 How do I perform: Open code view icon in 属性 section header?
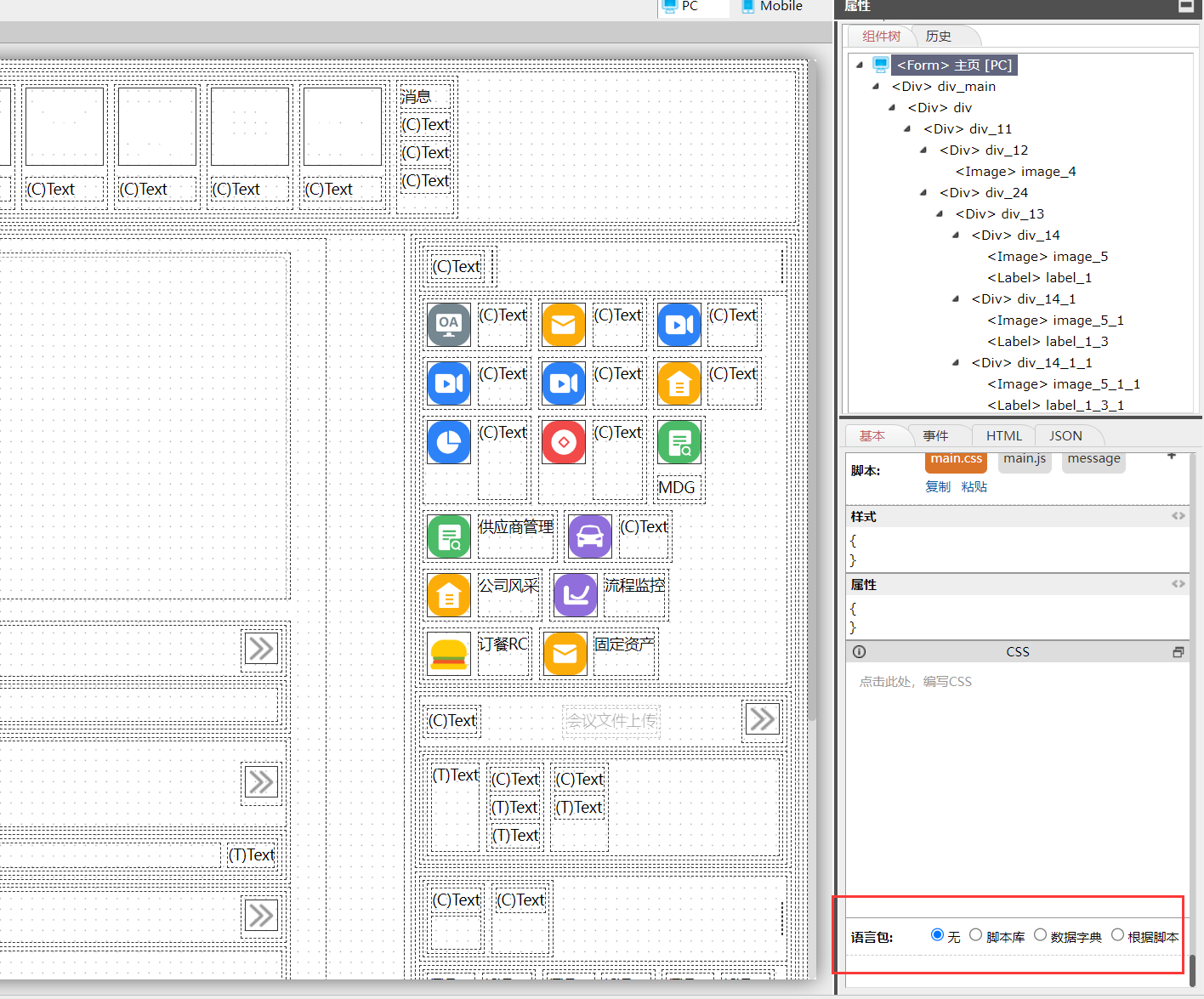[1178, 584]
